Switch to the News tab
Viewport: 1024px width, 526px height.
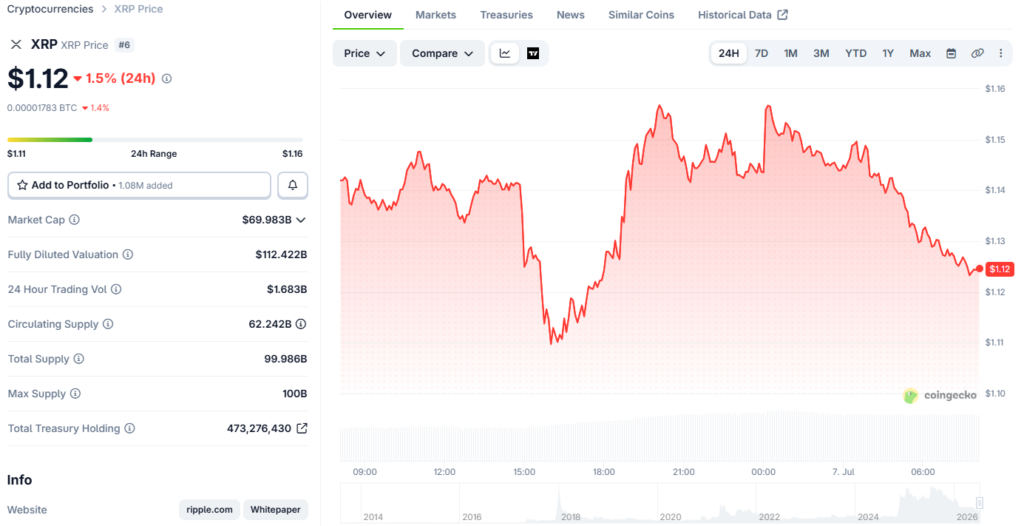coord(570,15)
